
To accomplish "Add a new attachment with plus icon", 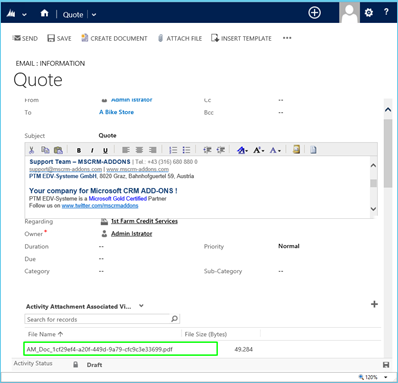I will point(374,304).
